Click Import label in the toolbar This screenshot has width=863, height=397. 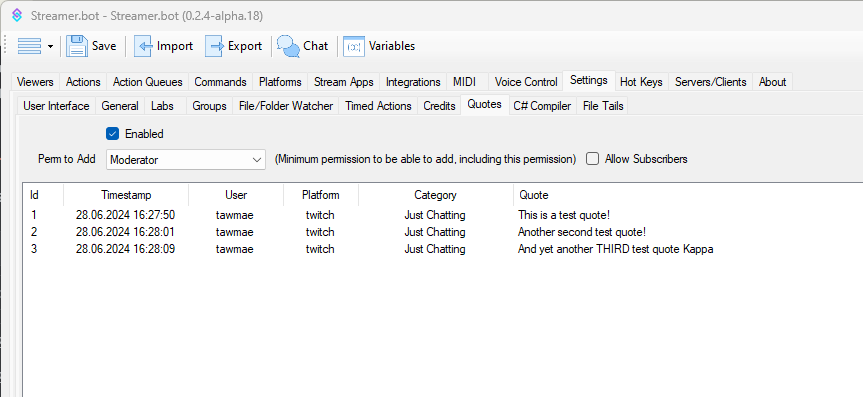[x=174, y=46]
